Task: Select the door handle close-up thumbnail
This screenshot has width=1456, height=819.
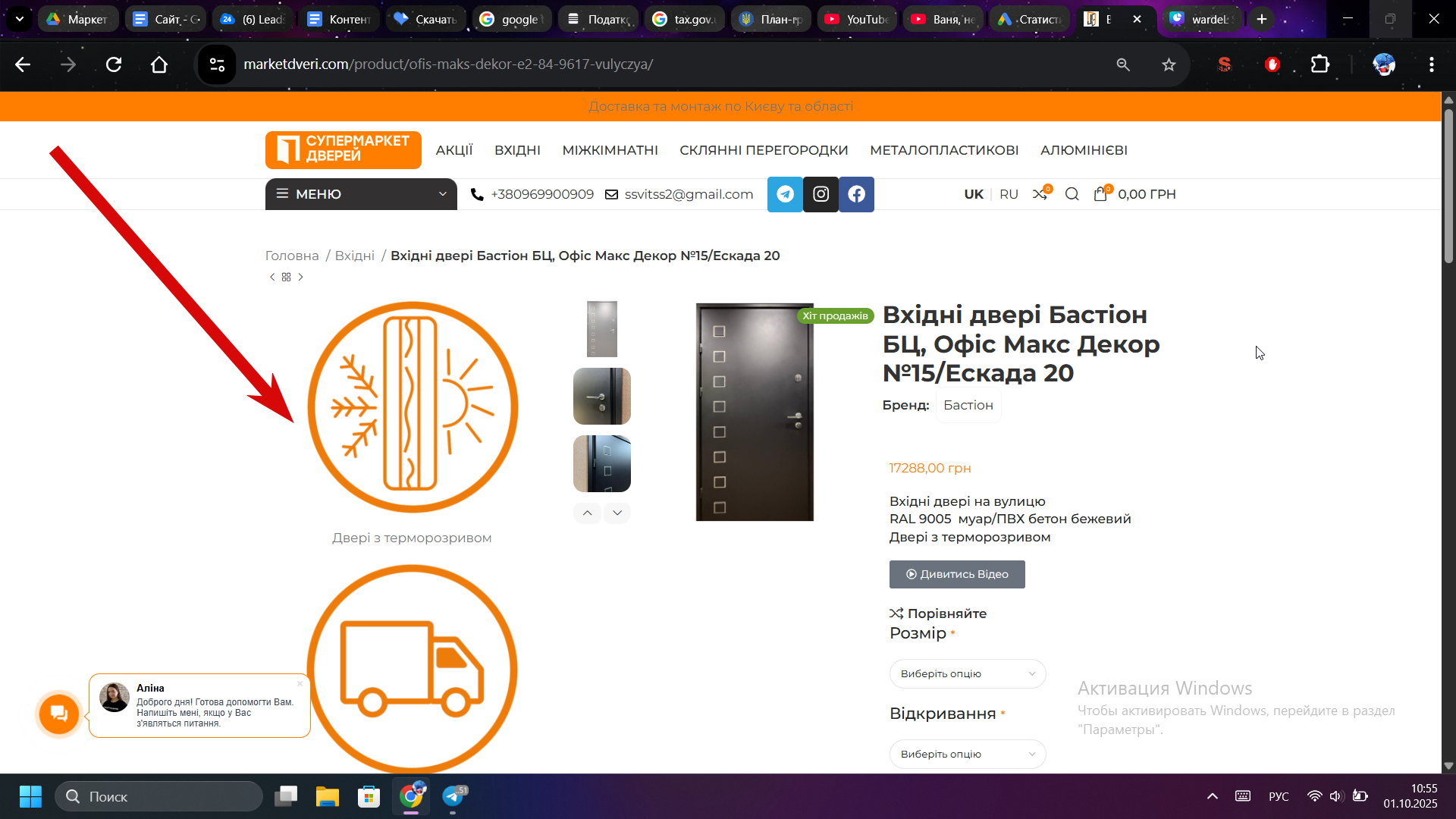Action: point(601,396)
